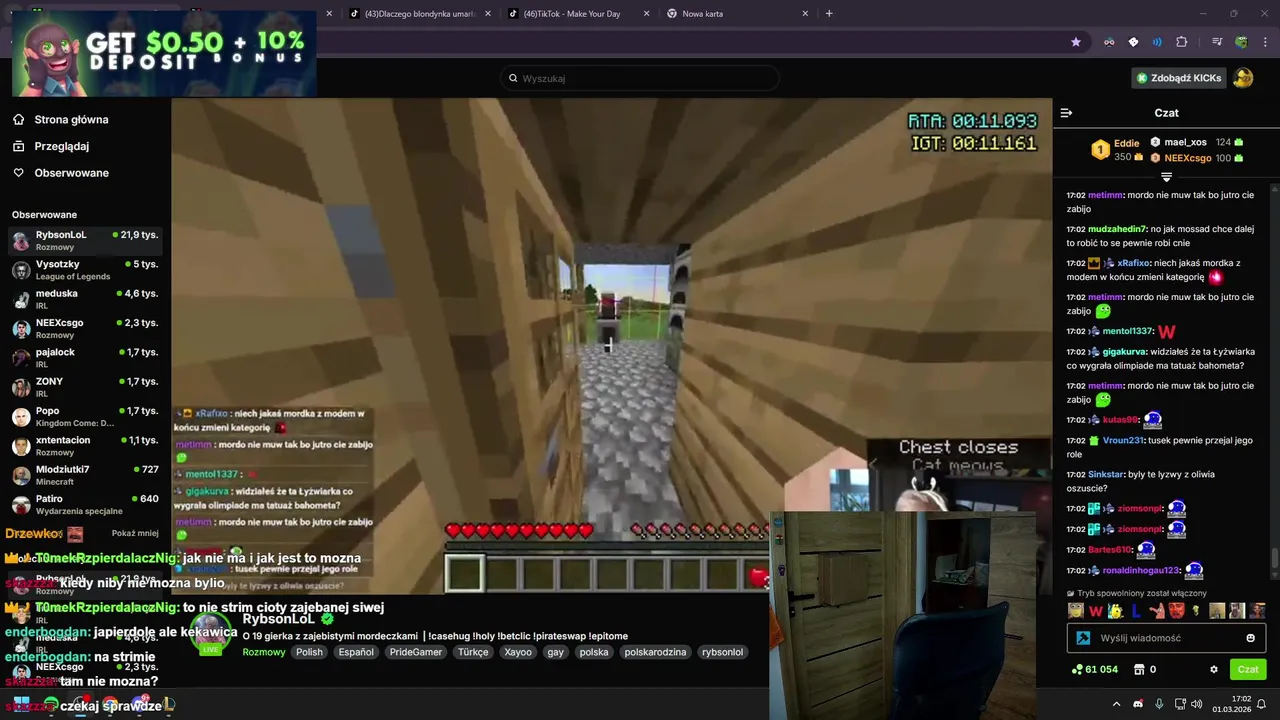1280x720 pixels.
Task: Insert the red angry face emote
Action: (1177, 611)
